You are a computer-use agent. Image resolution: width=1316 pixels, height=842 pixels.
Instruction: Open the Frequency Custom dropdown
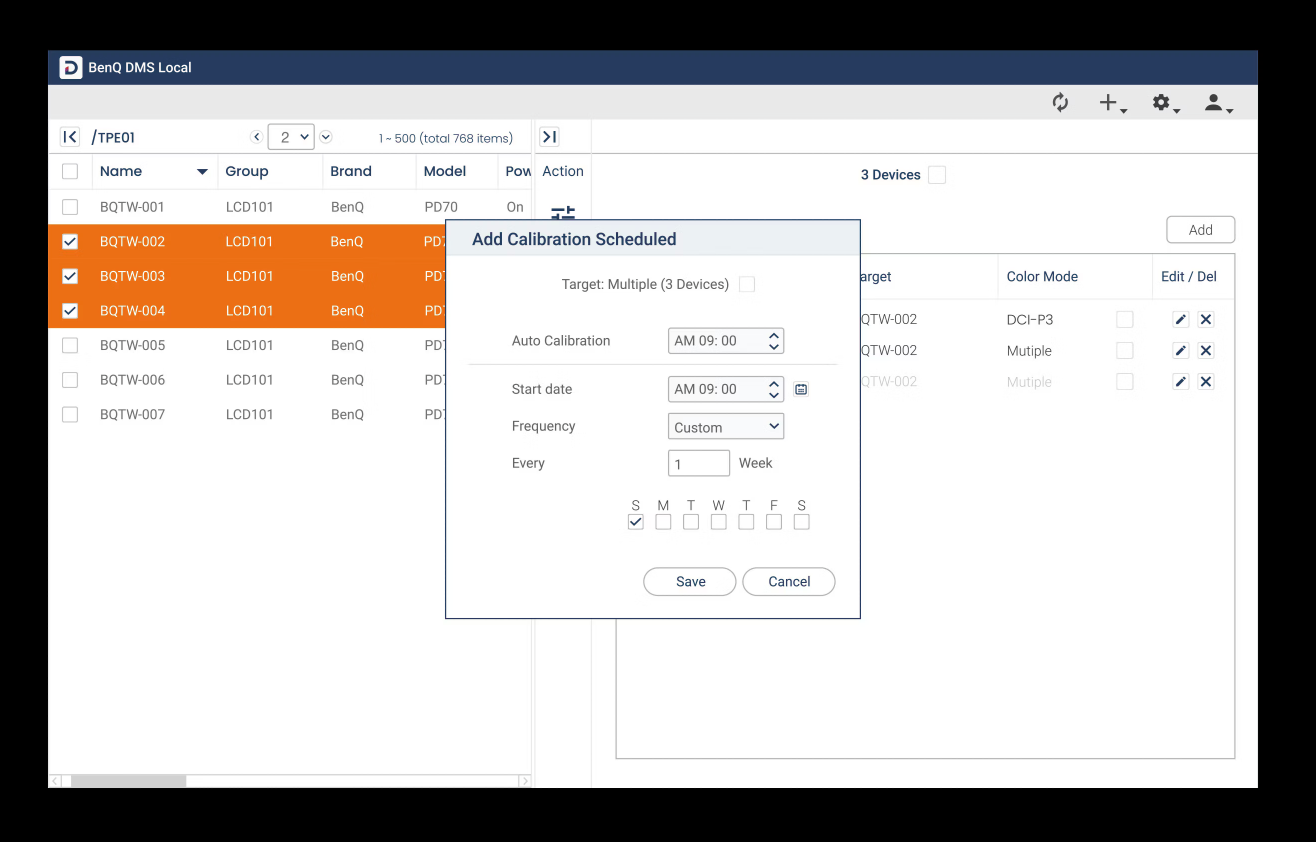point(725,427)
